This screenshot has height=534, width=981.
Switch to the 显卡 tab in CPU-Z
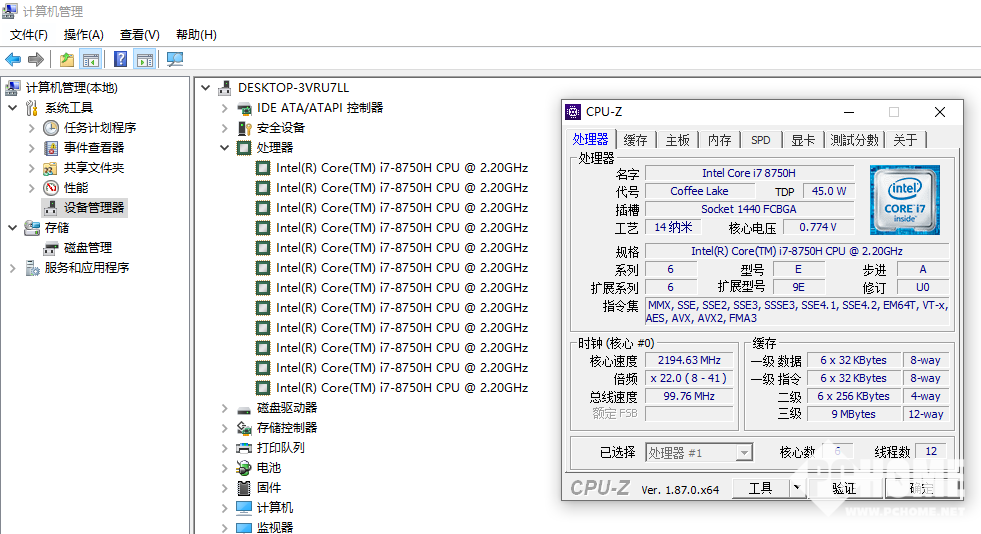coord(803,140)
